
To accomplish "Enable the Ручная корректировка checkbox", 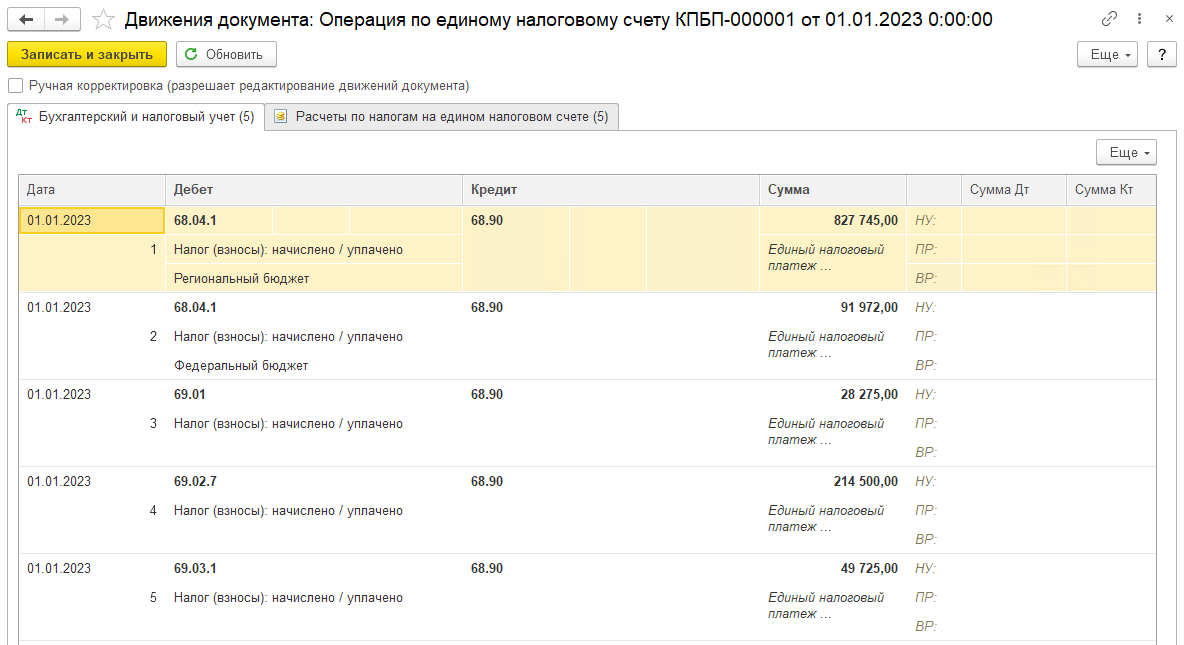I will point(15,86).
